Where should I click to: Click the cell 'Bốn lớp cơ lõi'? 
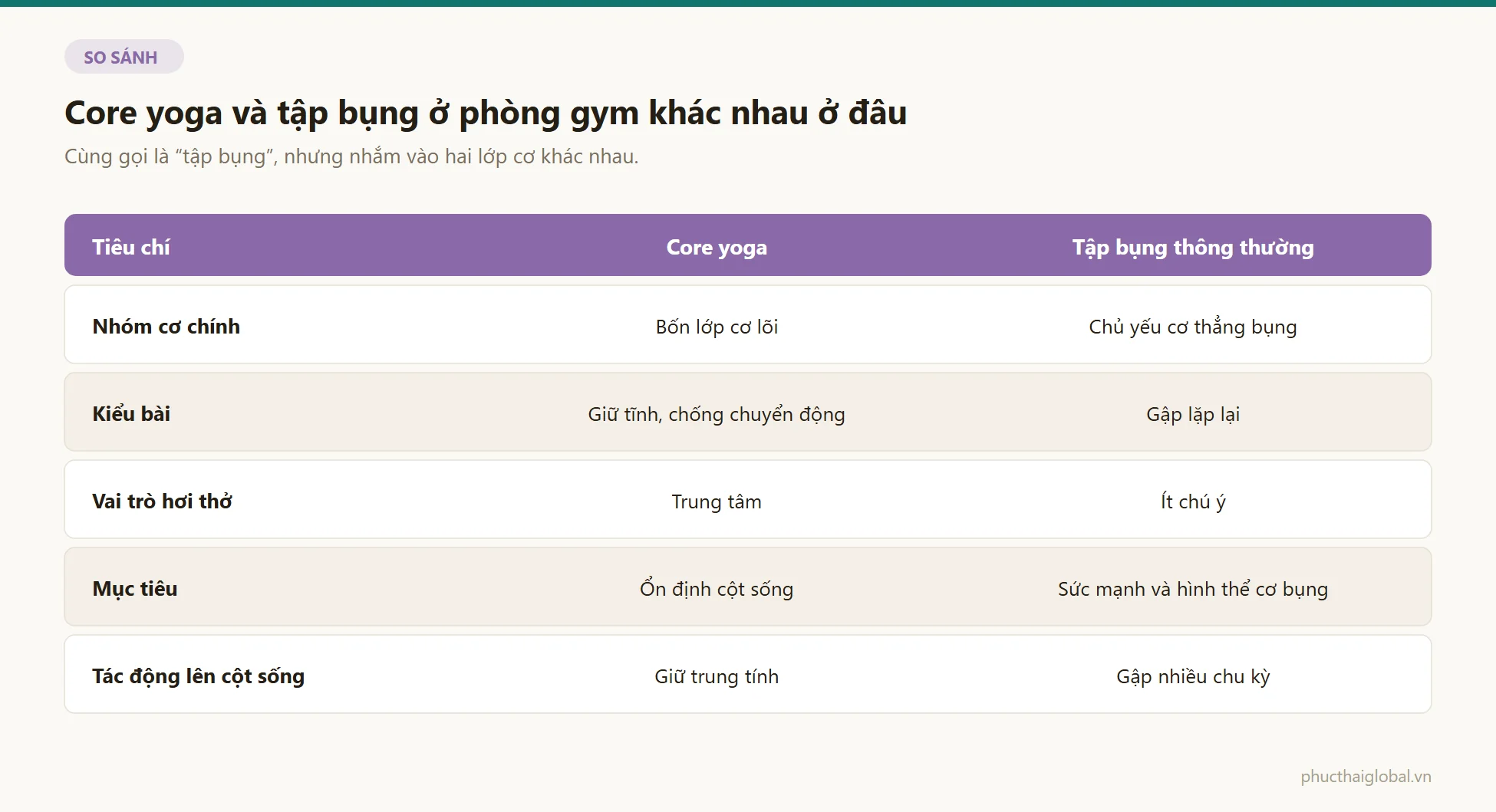(x=717, y=327)
